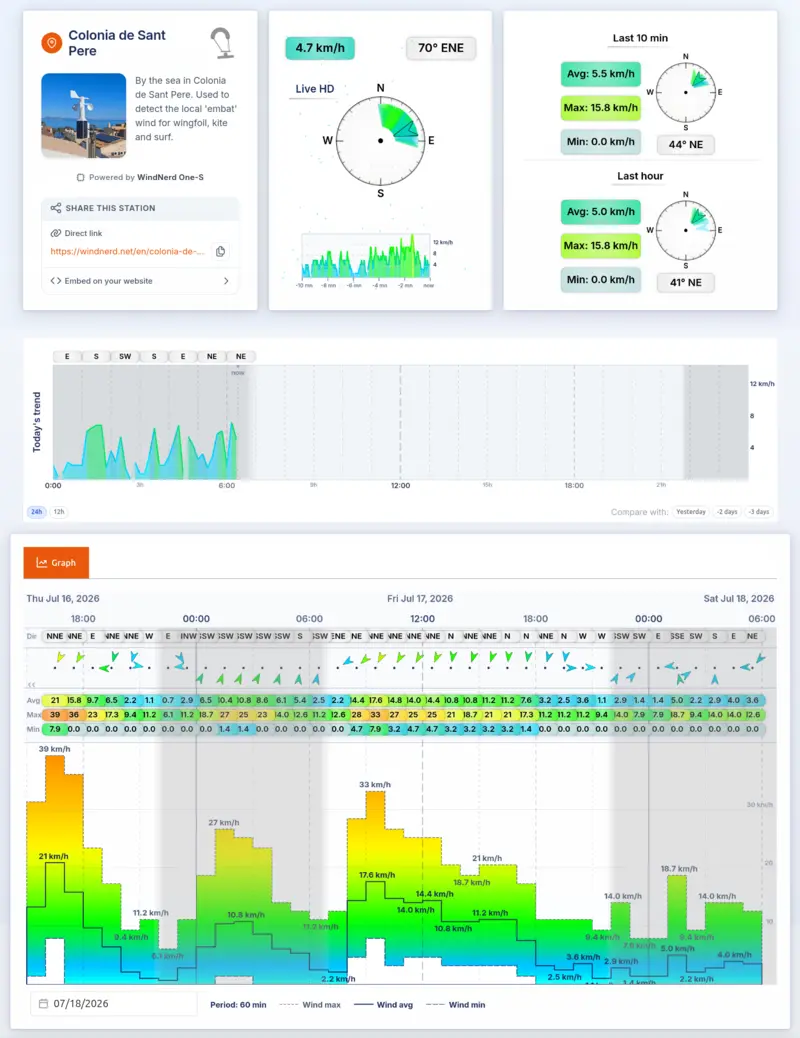800x1038 pixels.
Task: Click the embed code brackets icon
Action: 56,281
